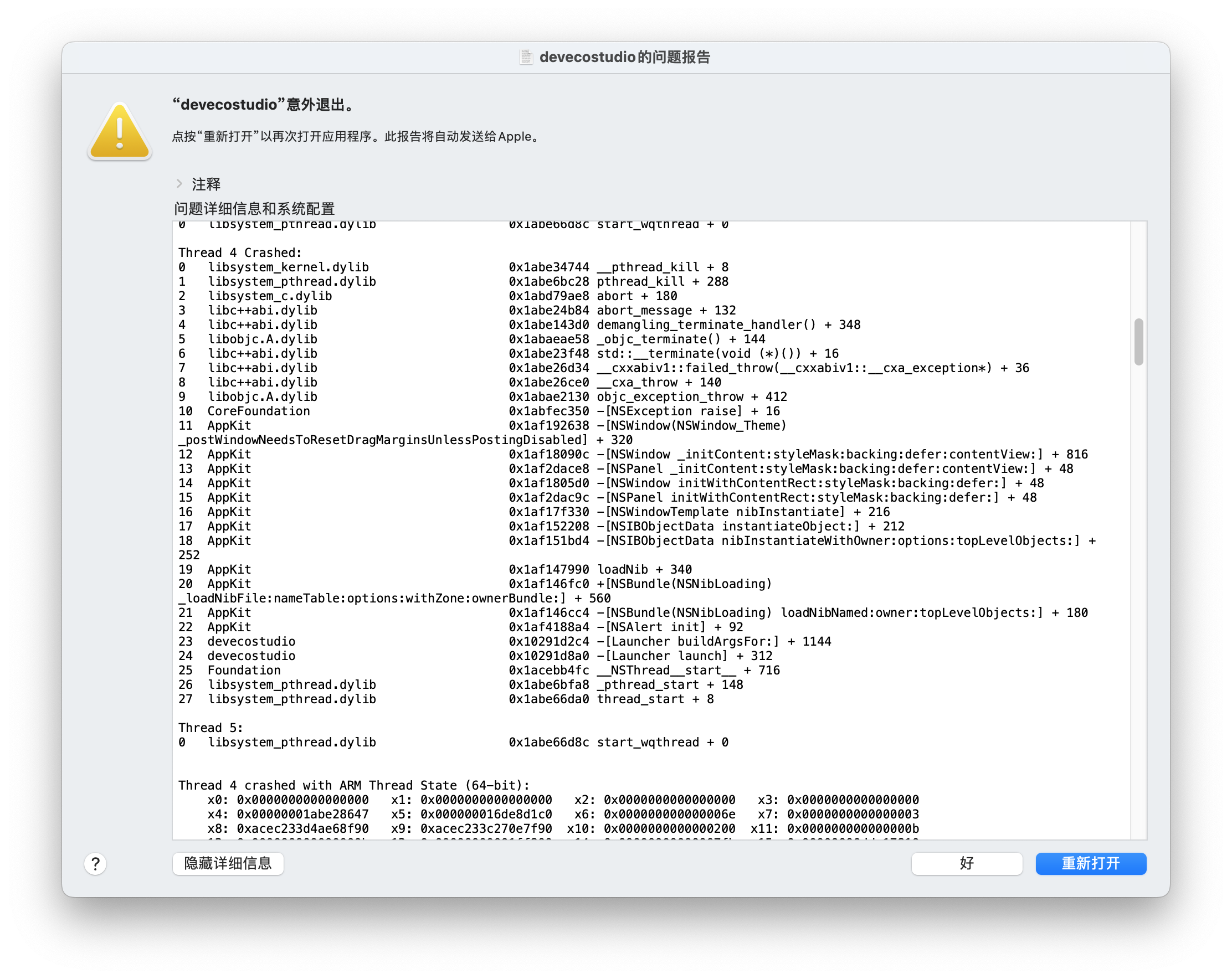Click 'objc_exception_throw + 412' frame
The height and width of the screenshot is (979, 1232).
pyautogui.click(x=483, y=396)
